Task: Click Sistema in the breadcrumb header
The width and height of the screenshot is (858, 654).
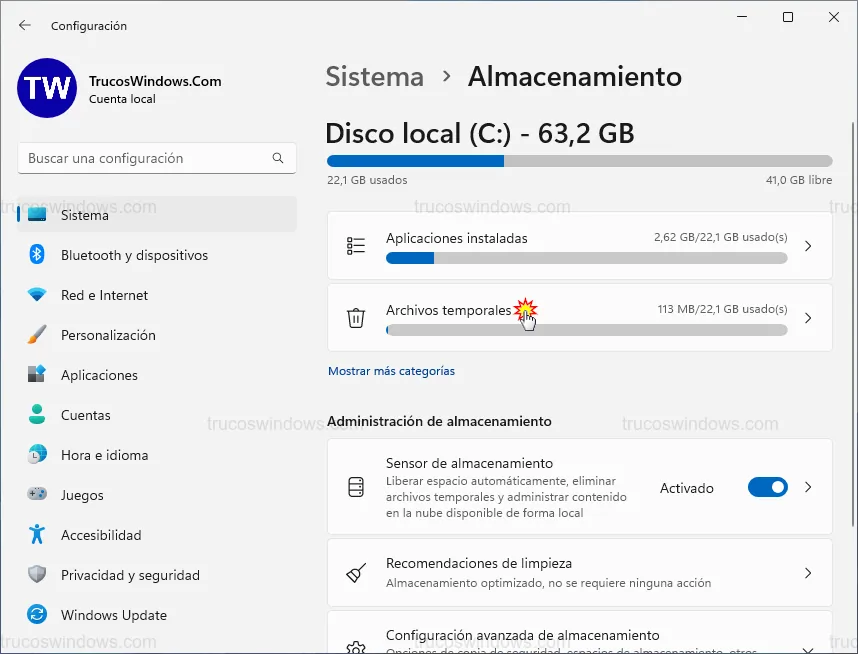Action: (x=375, y=77)
